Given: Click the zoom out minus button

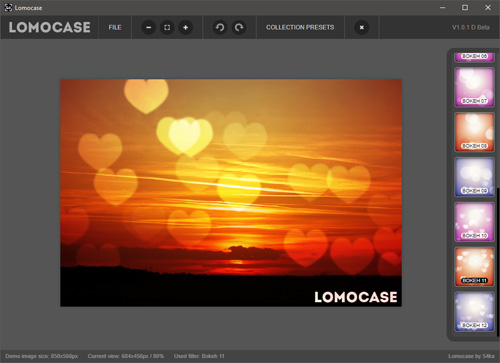Looking at the screenshot, I should (x=149, y=27).
